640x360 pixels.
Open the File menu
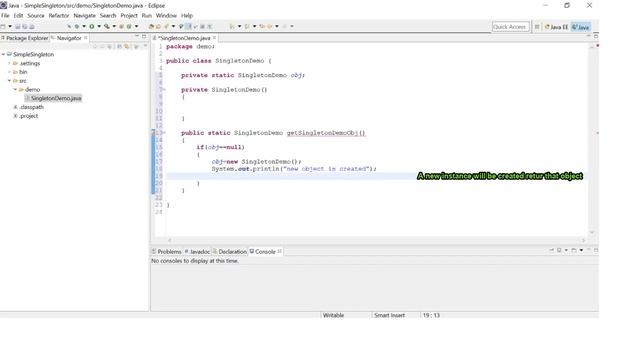[5, 16]
